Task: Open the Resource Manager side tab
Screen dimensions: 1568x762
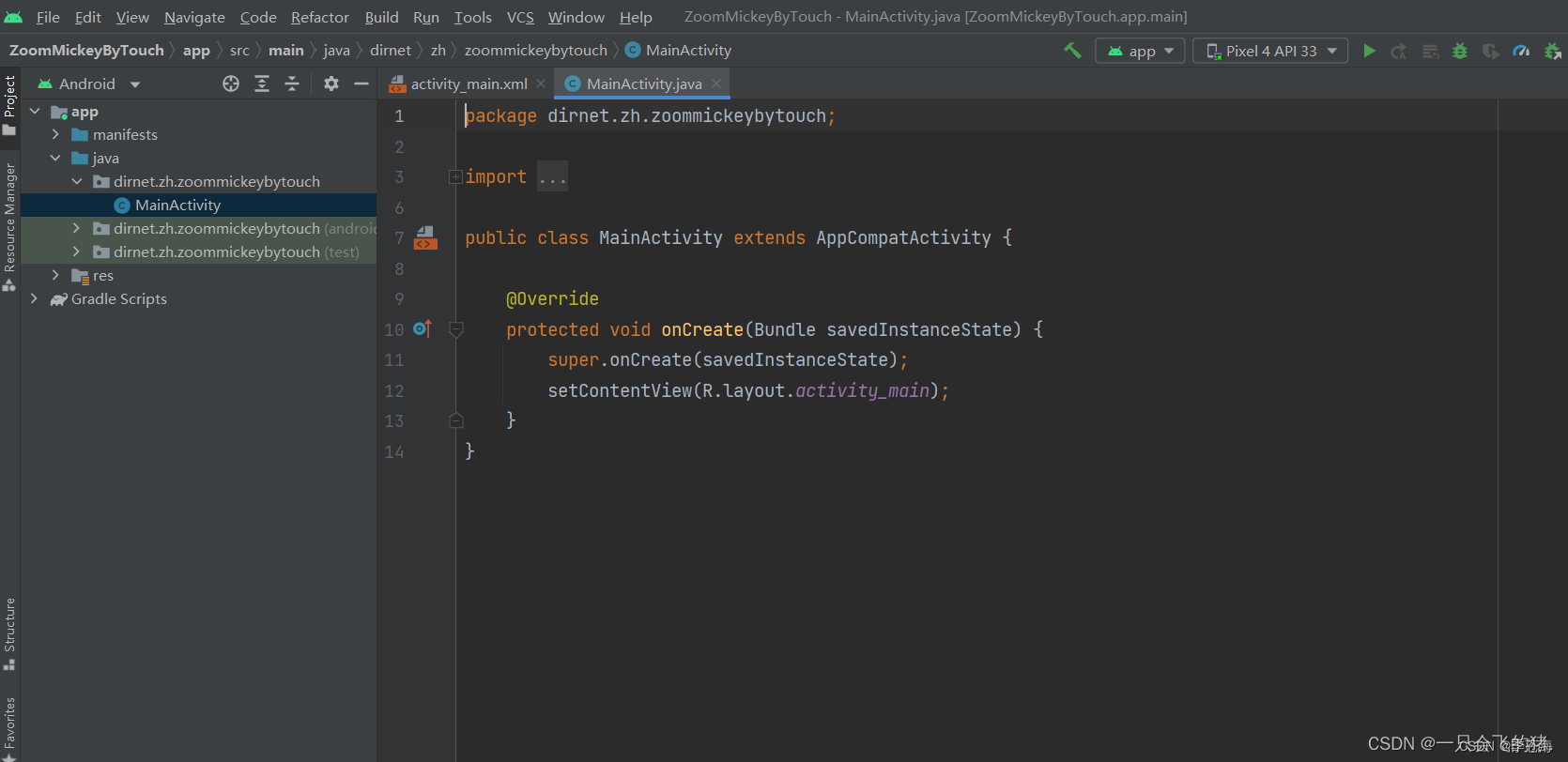Action: pos(9,227)
